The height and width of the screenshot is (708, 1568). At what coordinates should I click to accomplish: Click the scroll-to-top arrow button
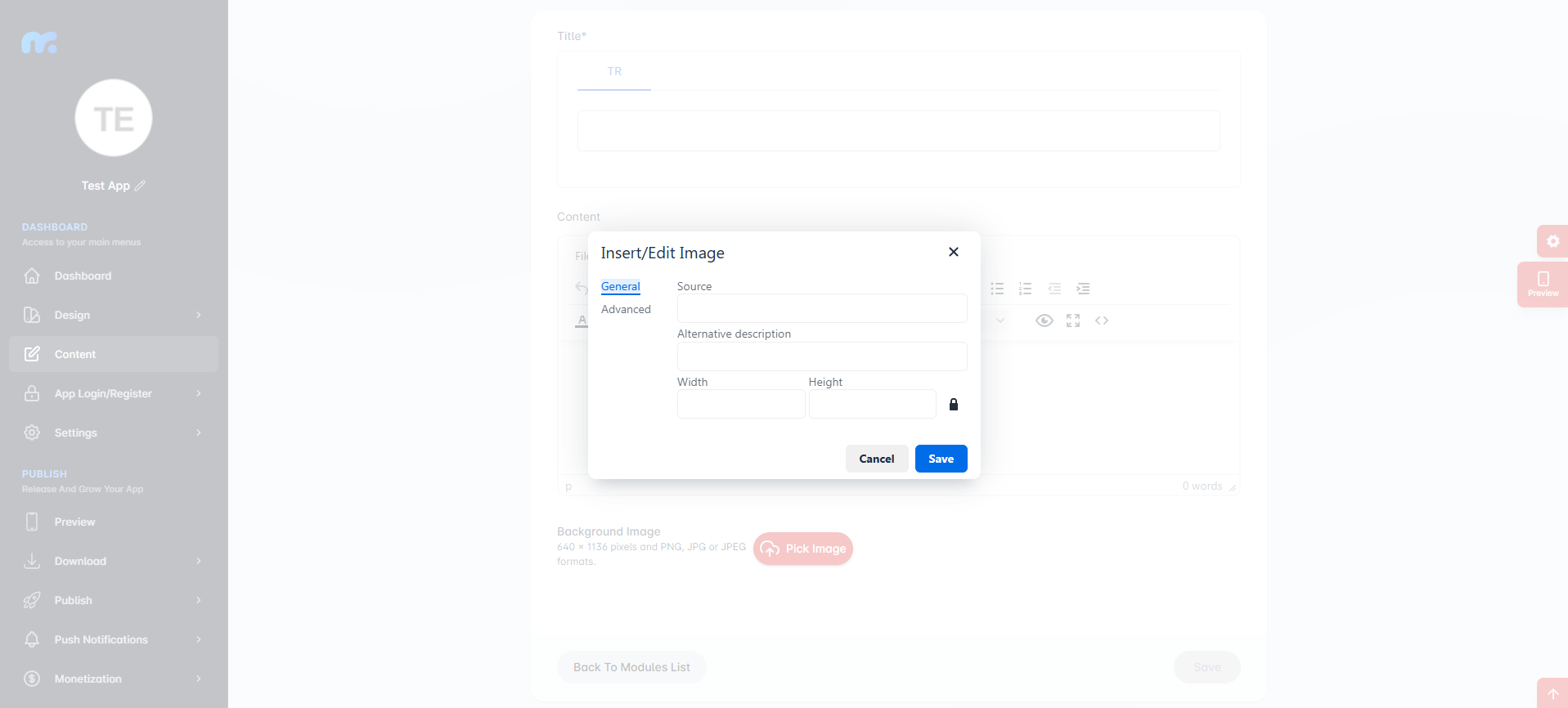tap(1552, 693)
